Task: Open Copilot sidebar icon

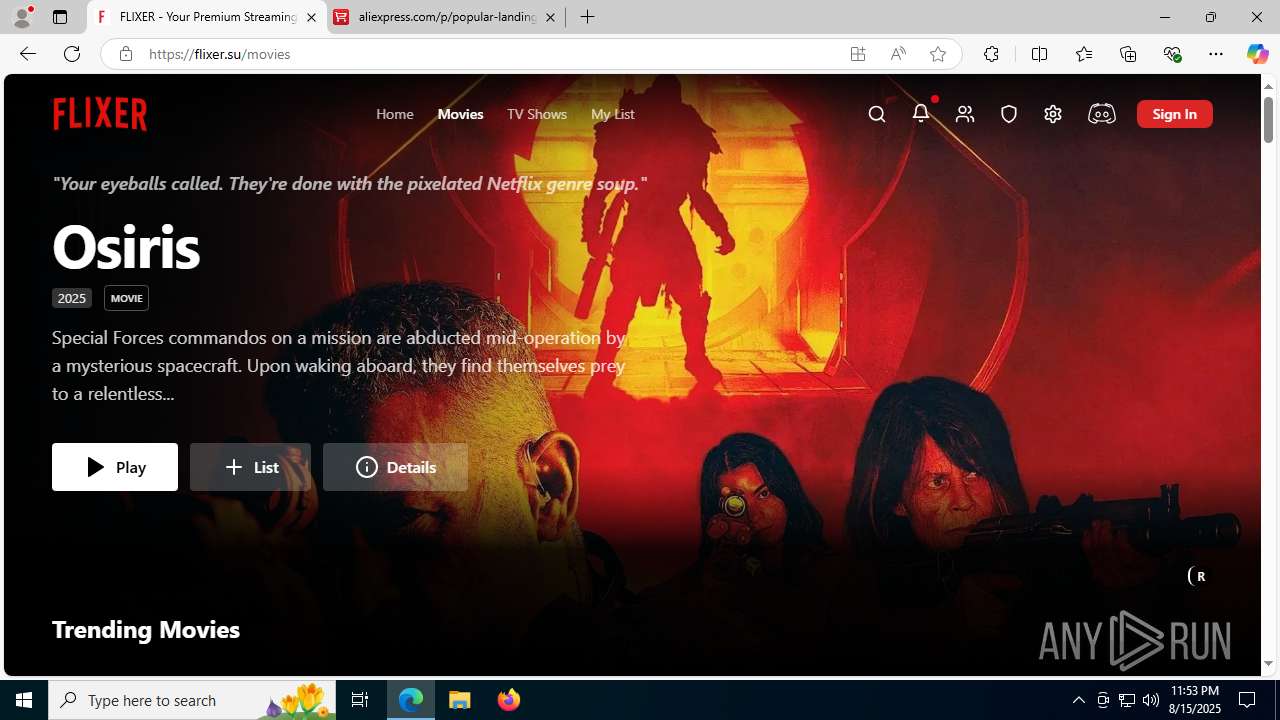Action: (1257, 54)
